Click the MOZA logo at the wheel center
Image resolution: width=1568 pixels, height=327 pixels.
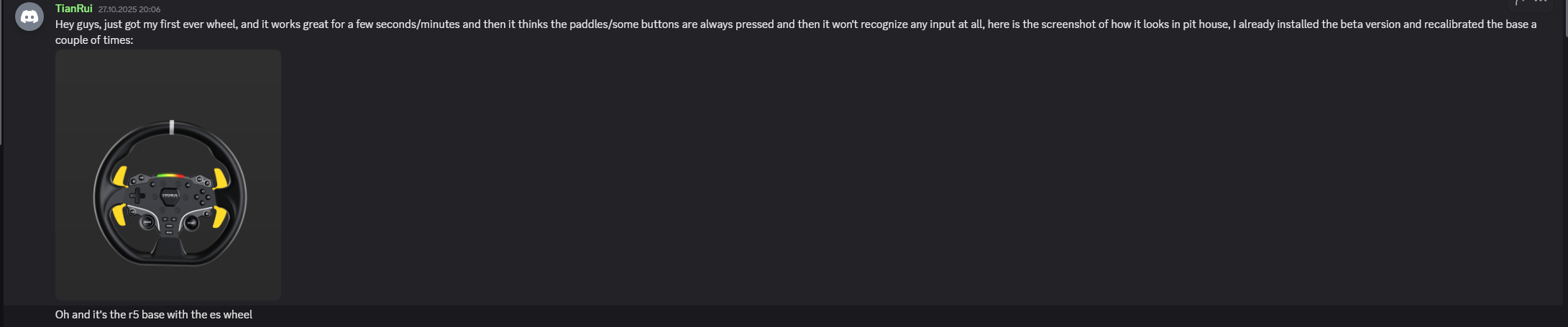pyautogui.click(x=170, y=195)
